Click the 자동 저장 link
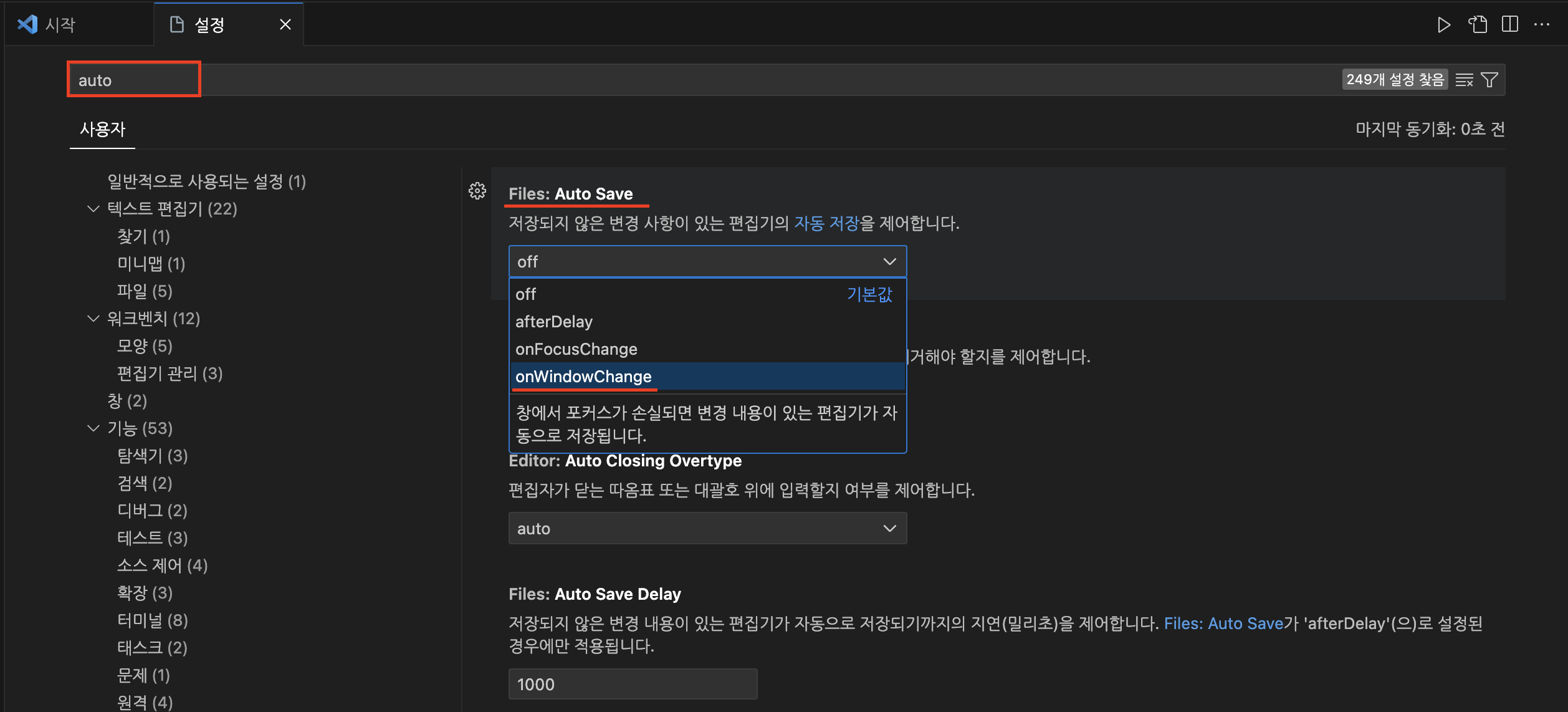 tap(826, 223)
